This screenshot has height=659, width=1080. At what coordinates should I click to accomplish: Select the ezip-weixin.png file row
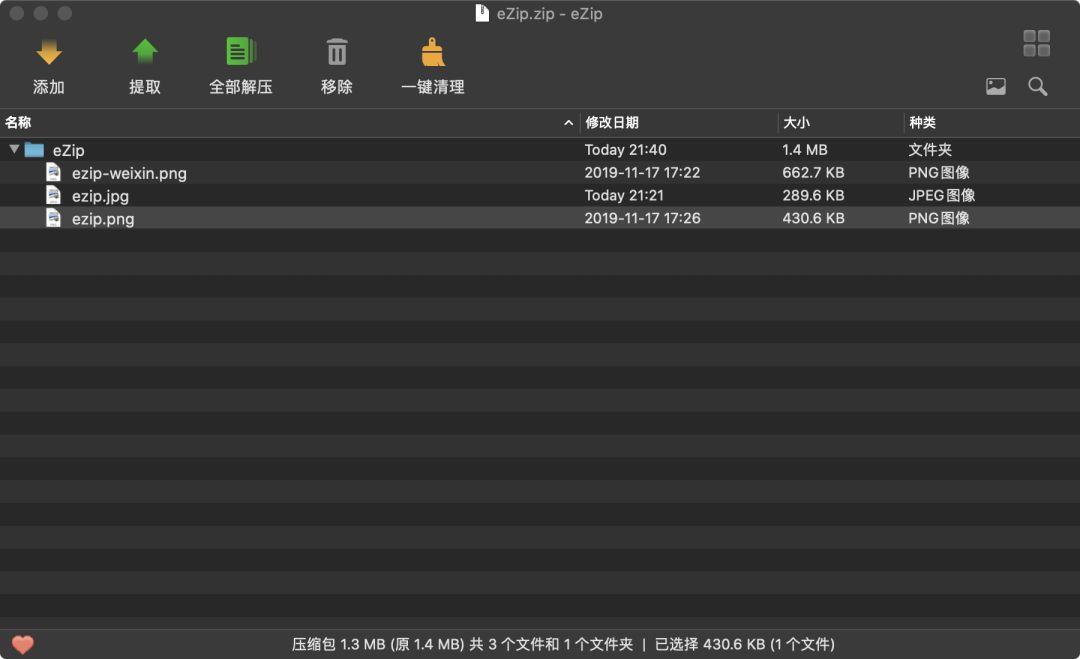coord(130,172)
